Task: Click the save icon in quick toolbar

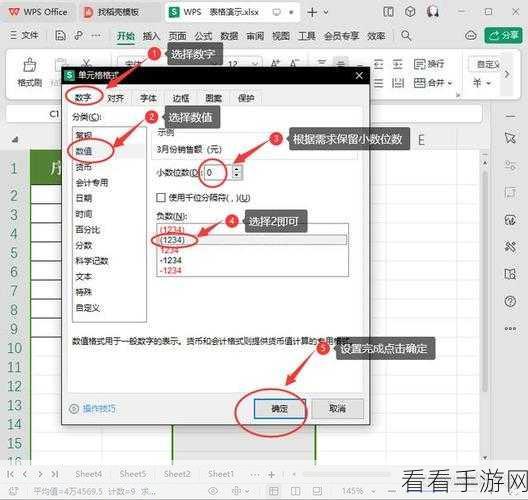Action: [60, 35]
